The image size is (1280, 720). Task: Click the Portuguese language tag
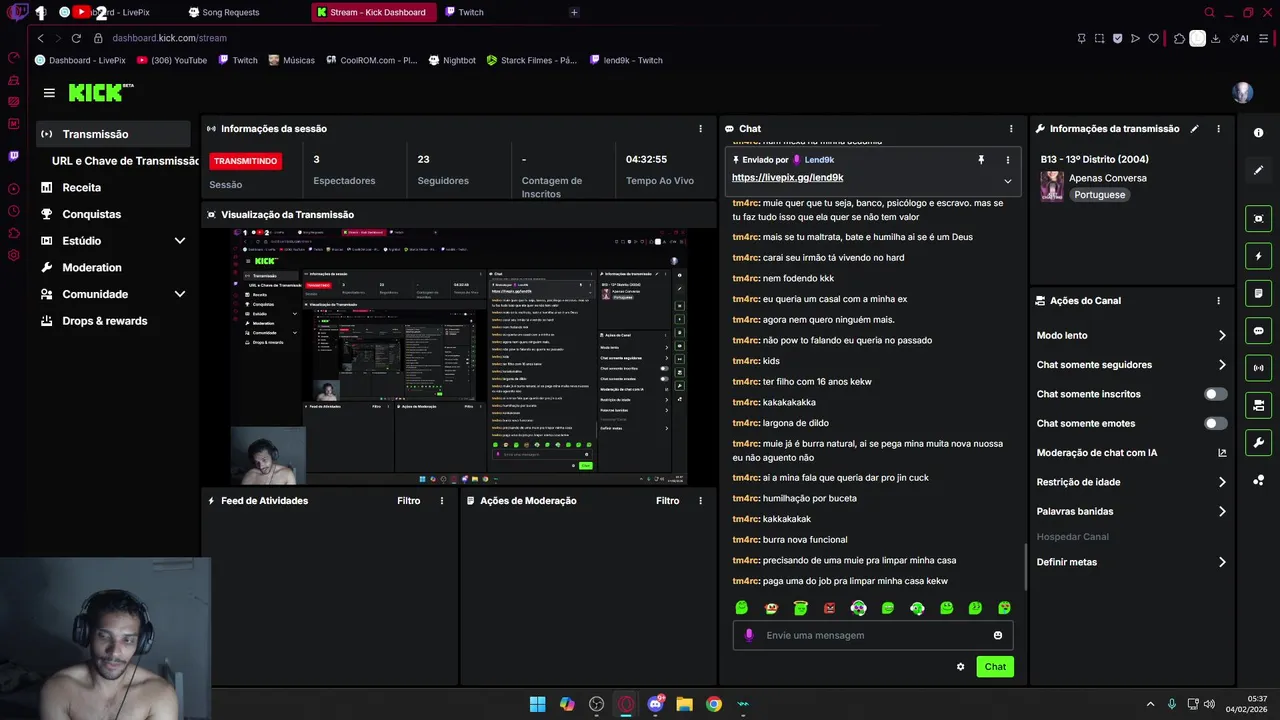point(1100,195)
